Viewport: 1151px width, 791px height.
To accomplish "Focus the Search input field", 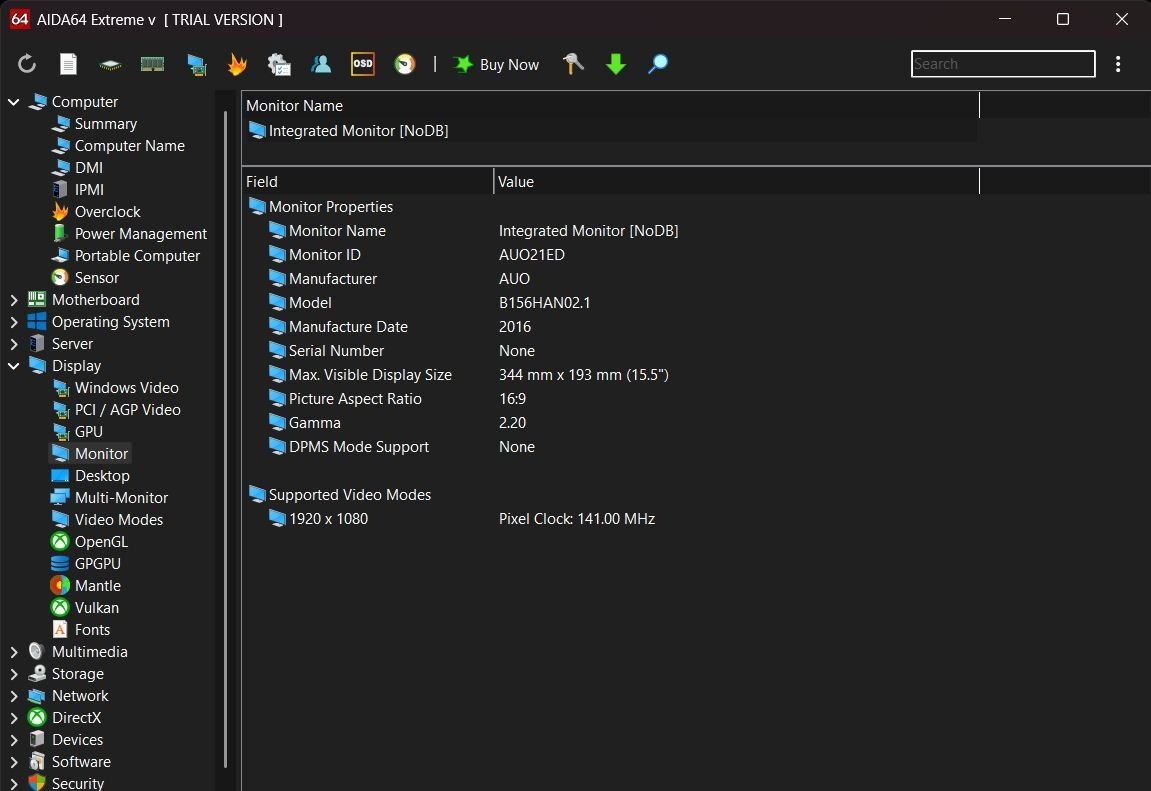I will (1003, 64).
